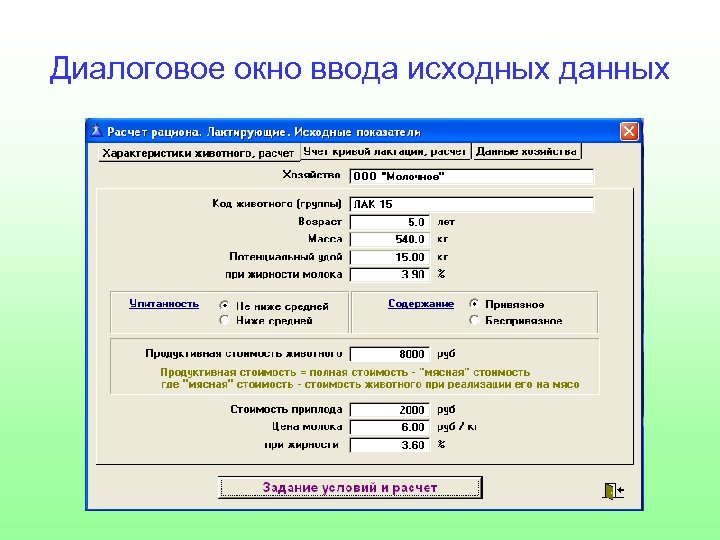This screenshot has height=540, width=720.
Task: Click the 'Продуктивная стоимость животного' field 8000
Action: pyautogui.click(x=390, y=354)
